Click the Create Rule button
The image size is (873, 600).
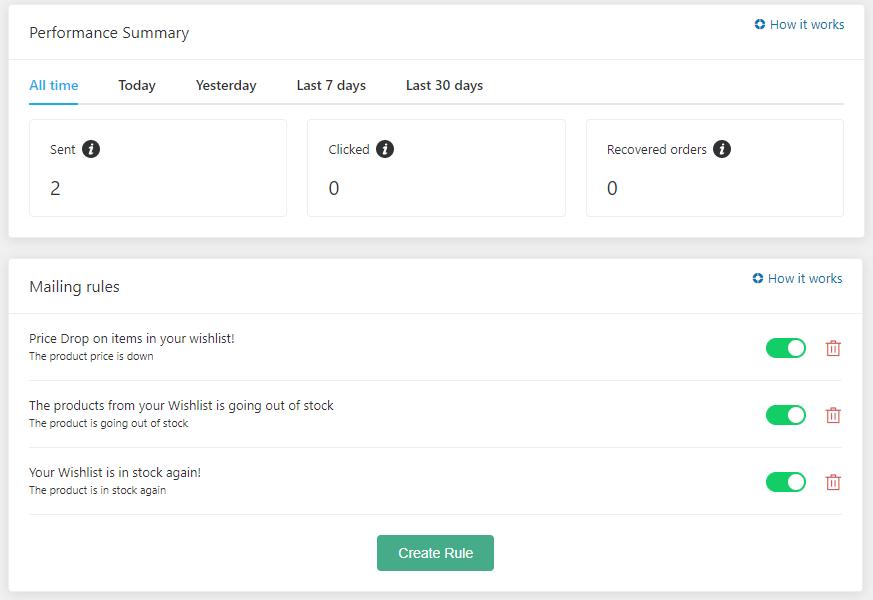click(435, 553)
